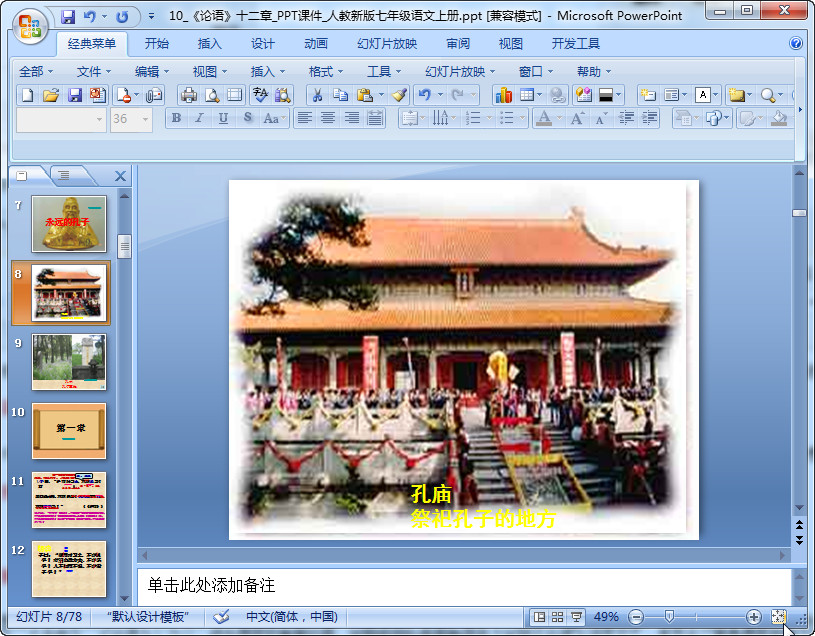815x636 pixels.
Task: Click the "默认设计模板" theme name
Action: point(148,617)
